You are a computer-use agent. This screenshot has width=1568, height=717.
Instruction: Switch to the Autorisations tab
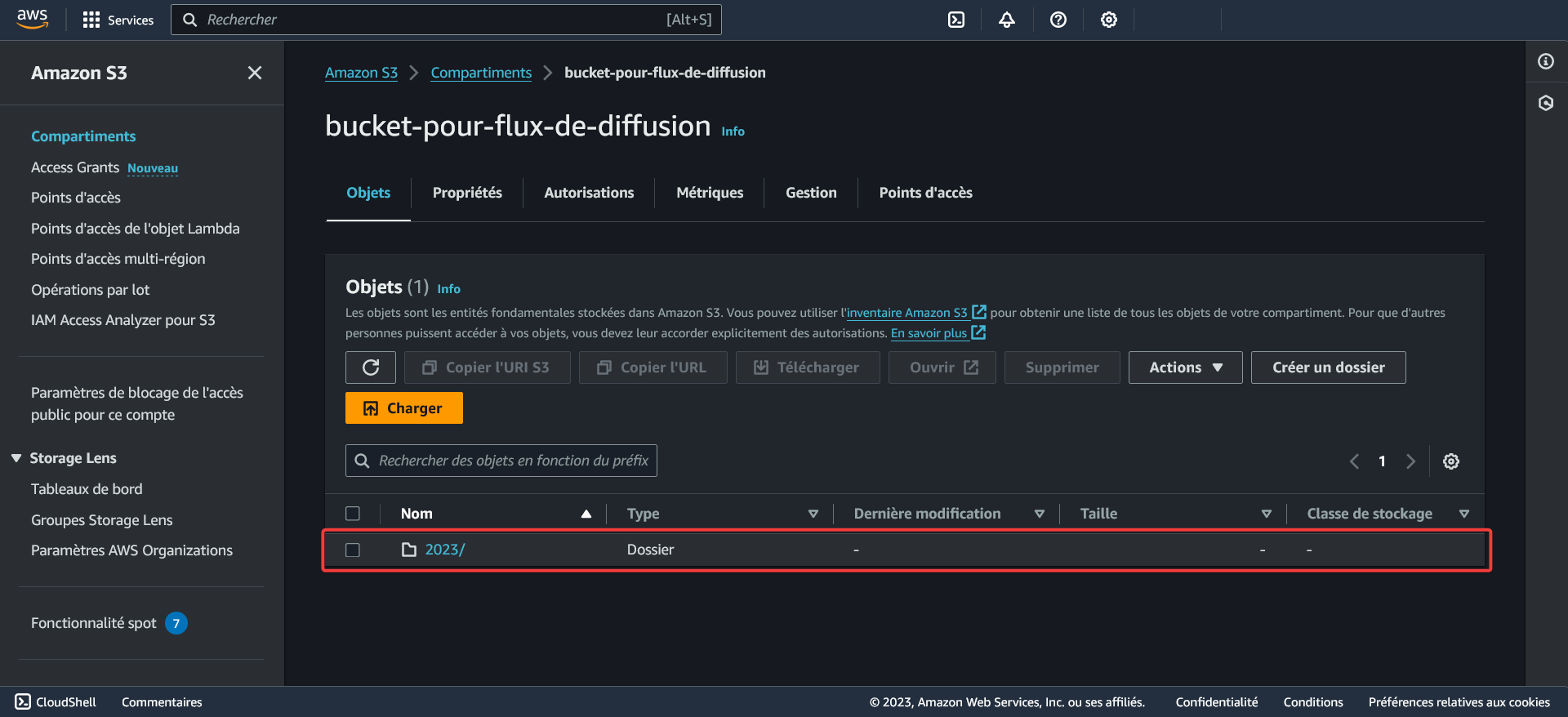click(589, 193)
